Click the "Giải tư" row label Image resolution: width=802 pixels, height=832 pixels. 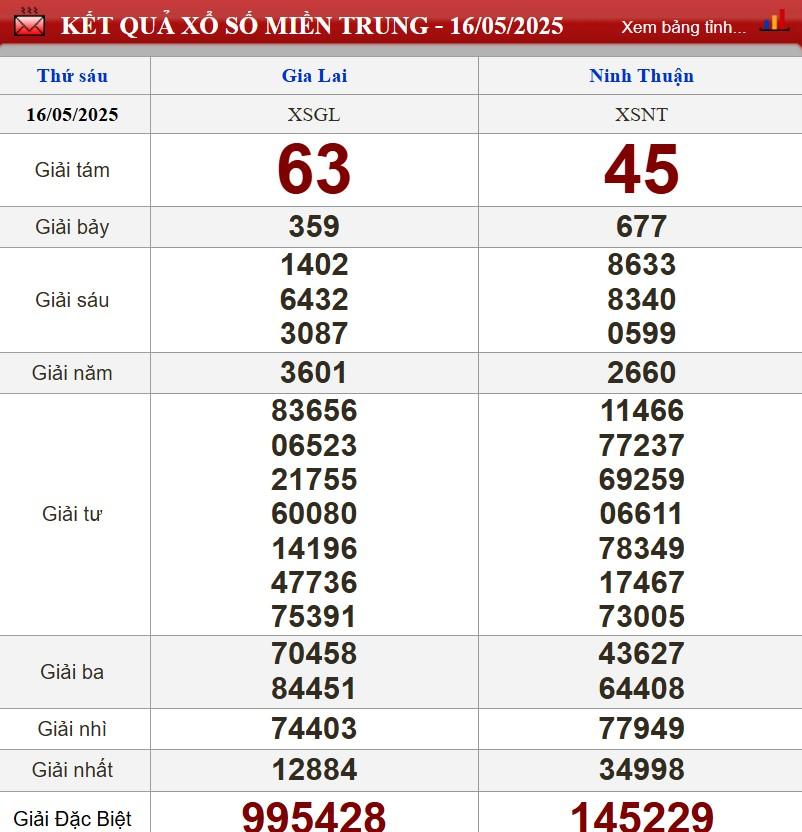tap(72, 514)
